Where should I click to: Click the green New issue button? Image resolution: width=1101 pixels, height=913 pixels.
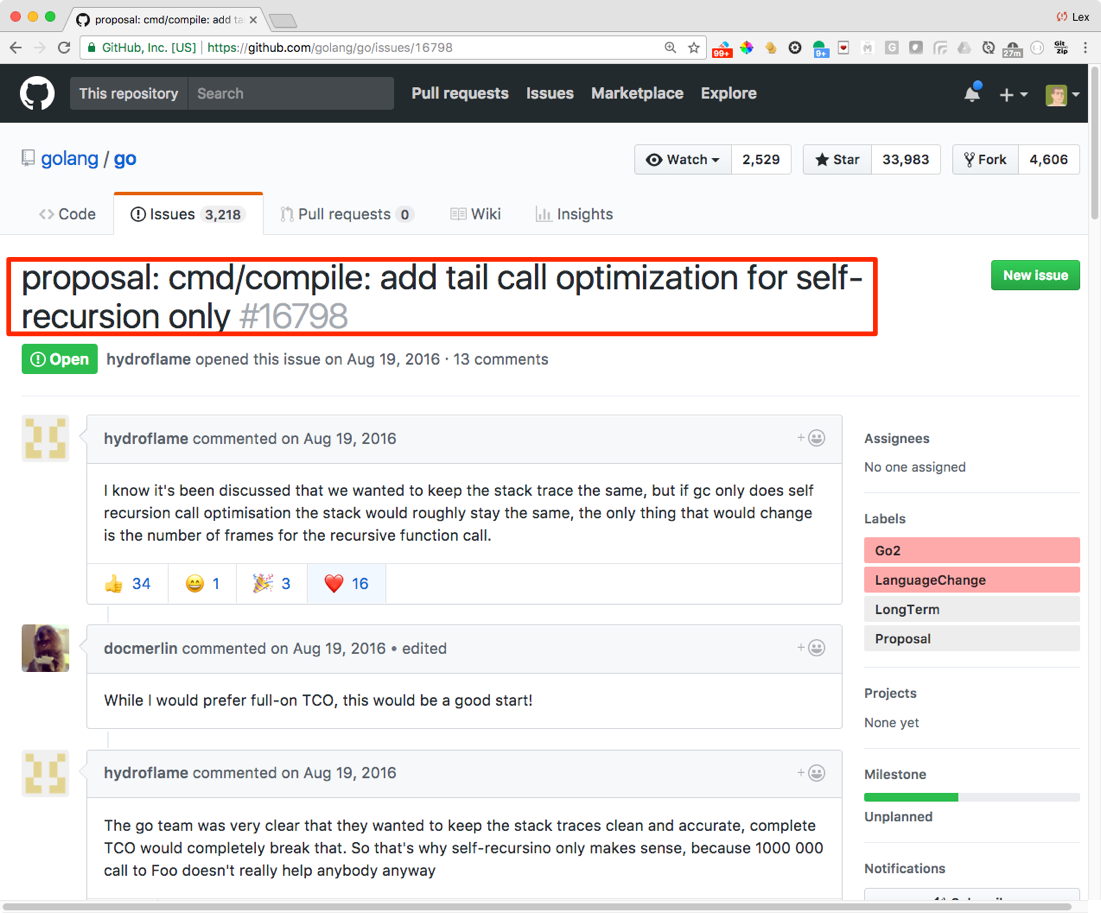coord(1035,275)
